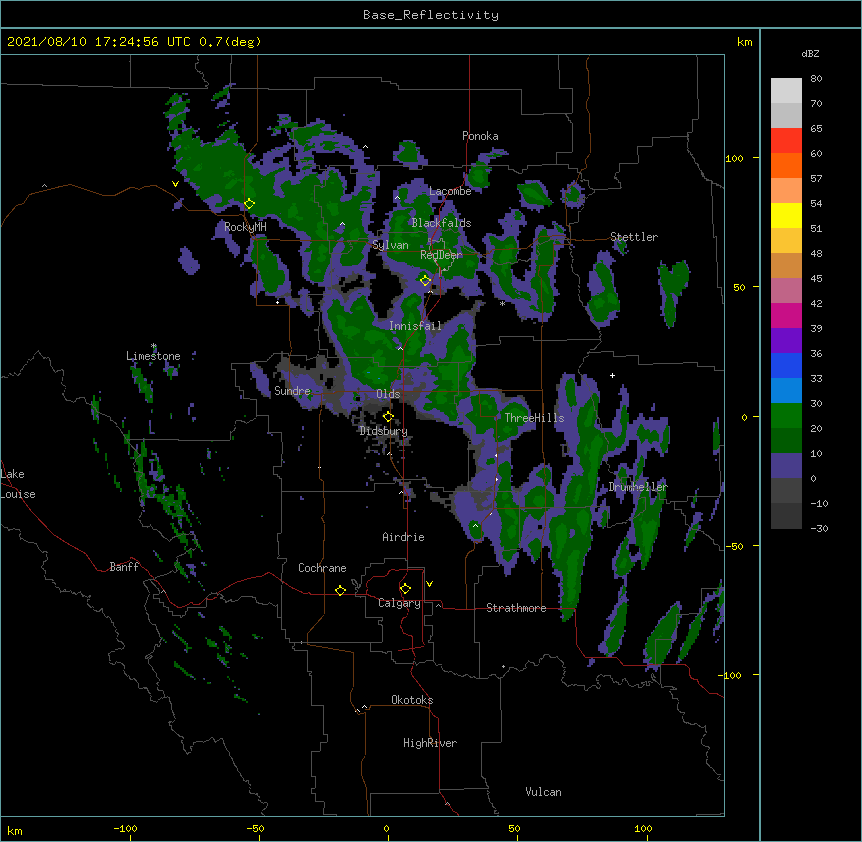The height and width of the screenshot is (842, 862).
Task: Click the 80 value on the dBZ legend
Action: pos(816,78)
